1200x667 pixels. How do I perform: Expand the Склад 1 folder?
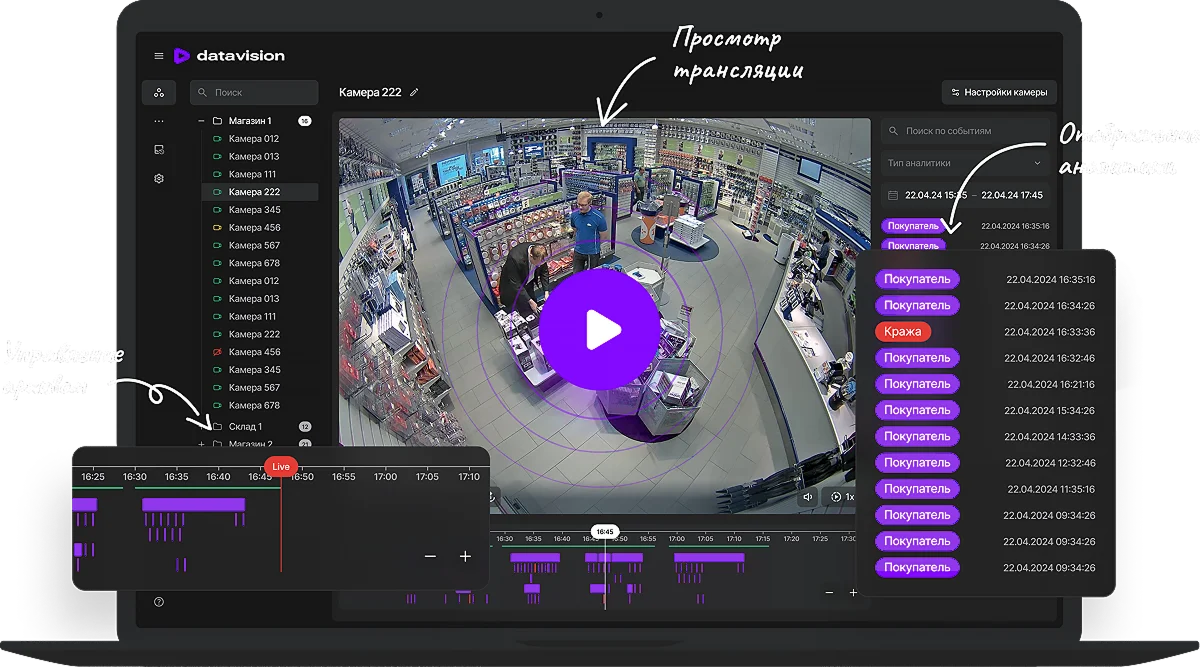coord(201,427)
